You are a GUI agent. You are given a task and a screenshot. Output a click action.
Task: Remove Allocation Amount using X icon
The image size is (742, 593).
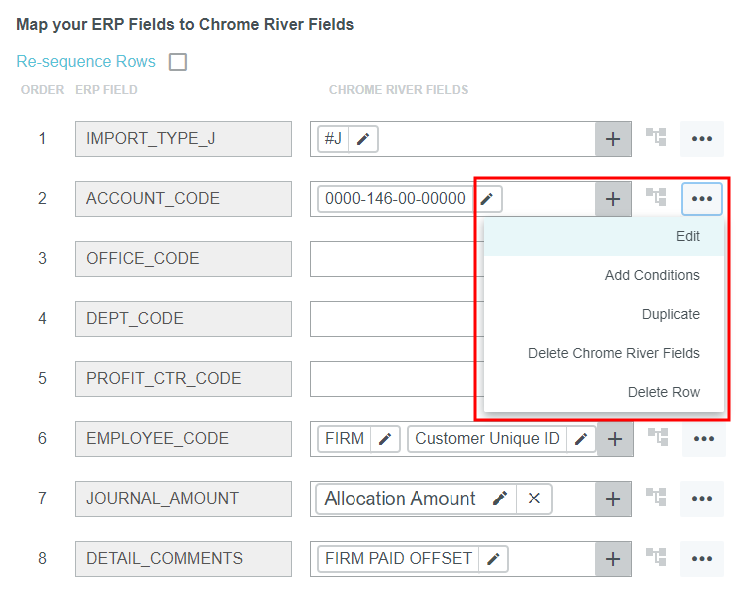(534, 499)
